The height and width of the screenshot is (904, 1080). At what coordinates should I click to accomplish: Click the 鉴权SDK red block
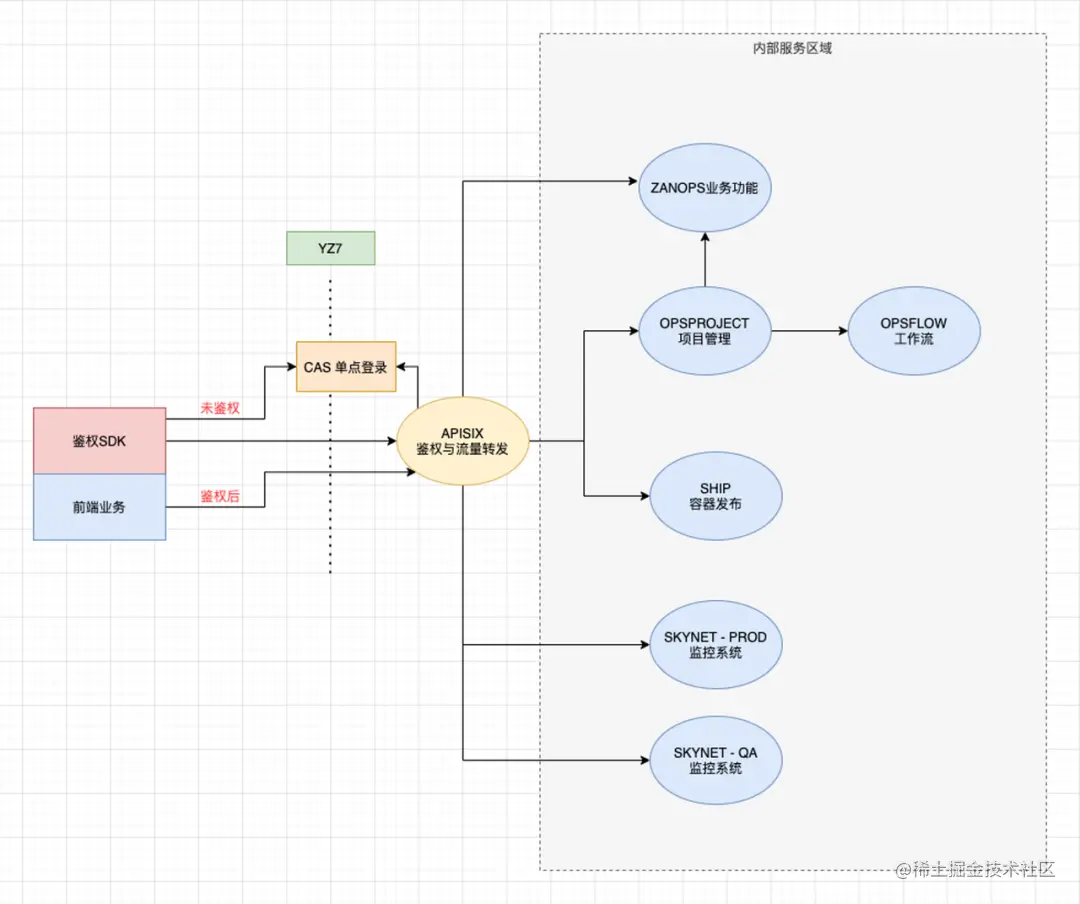click(100, 441)
